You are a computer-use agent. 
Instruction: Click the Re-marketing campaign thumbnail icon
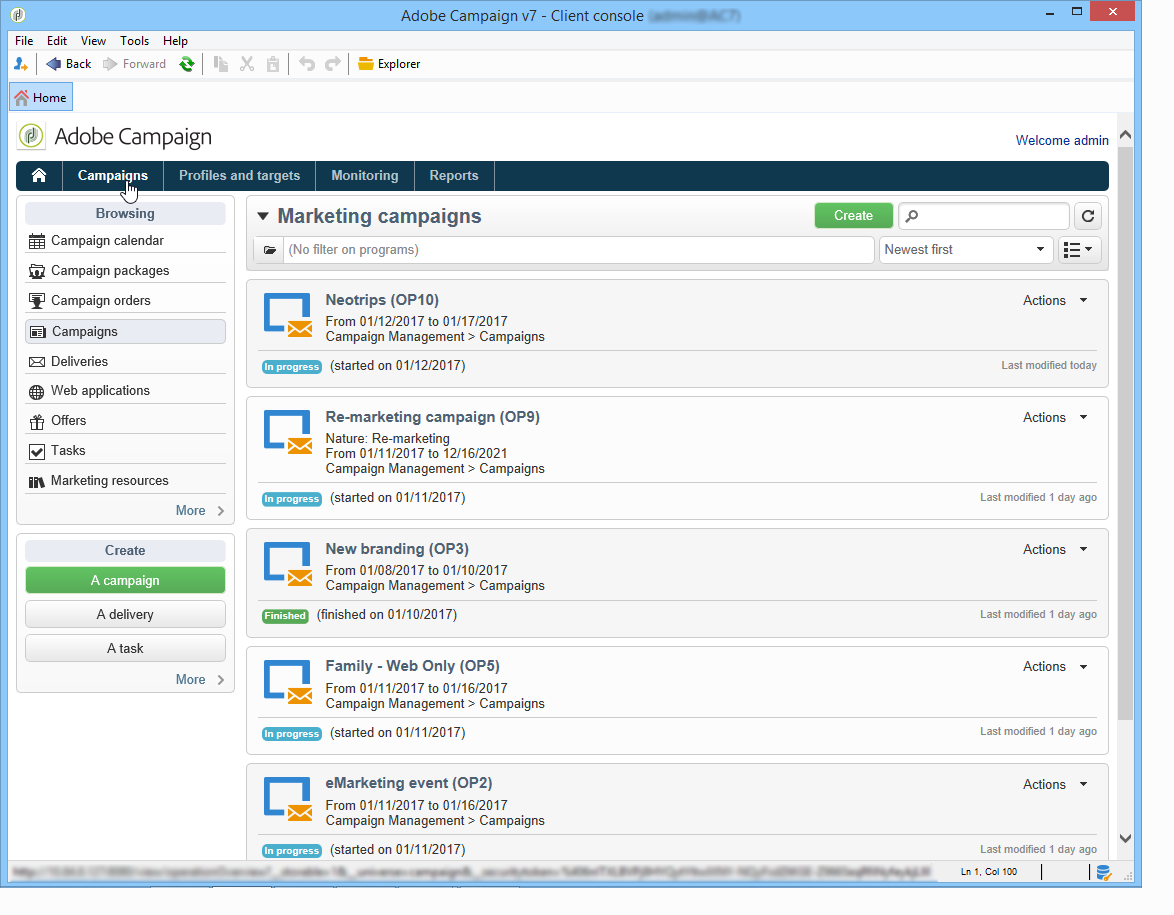(x=288, y=432)
